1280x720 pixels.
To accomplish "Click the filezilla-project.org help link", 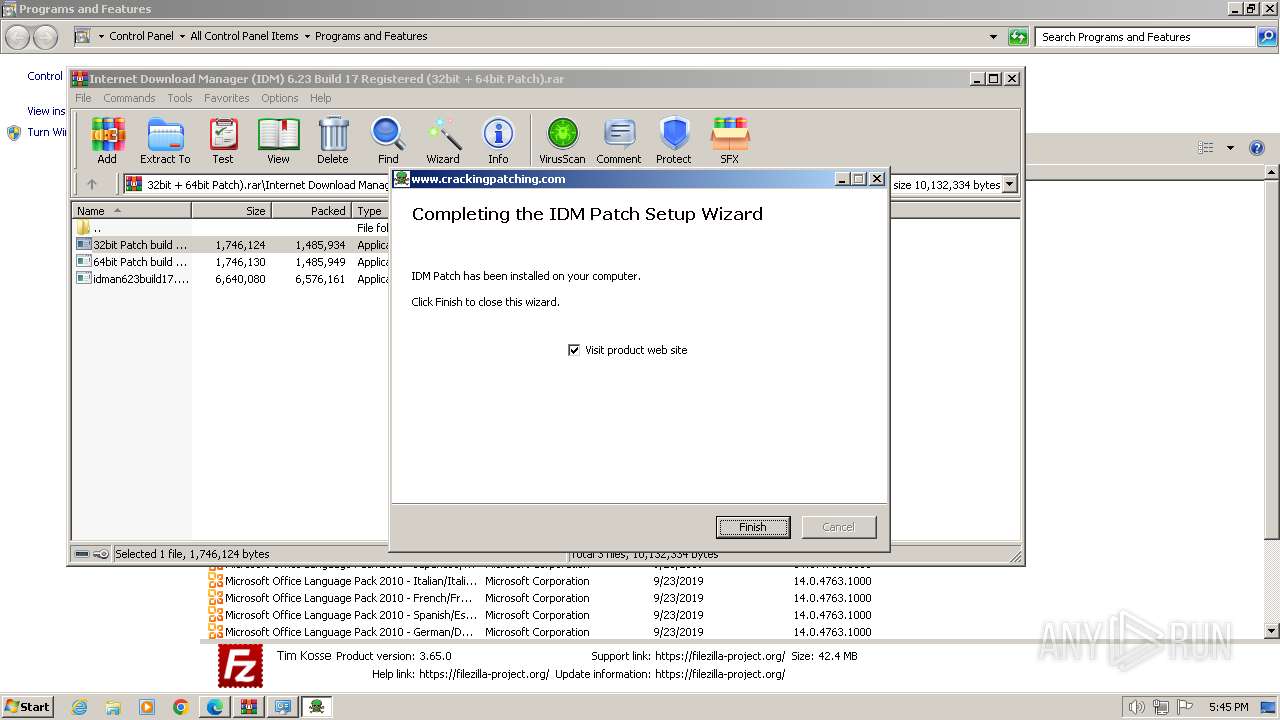I will [484, 674].
